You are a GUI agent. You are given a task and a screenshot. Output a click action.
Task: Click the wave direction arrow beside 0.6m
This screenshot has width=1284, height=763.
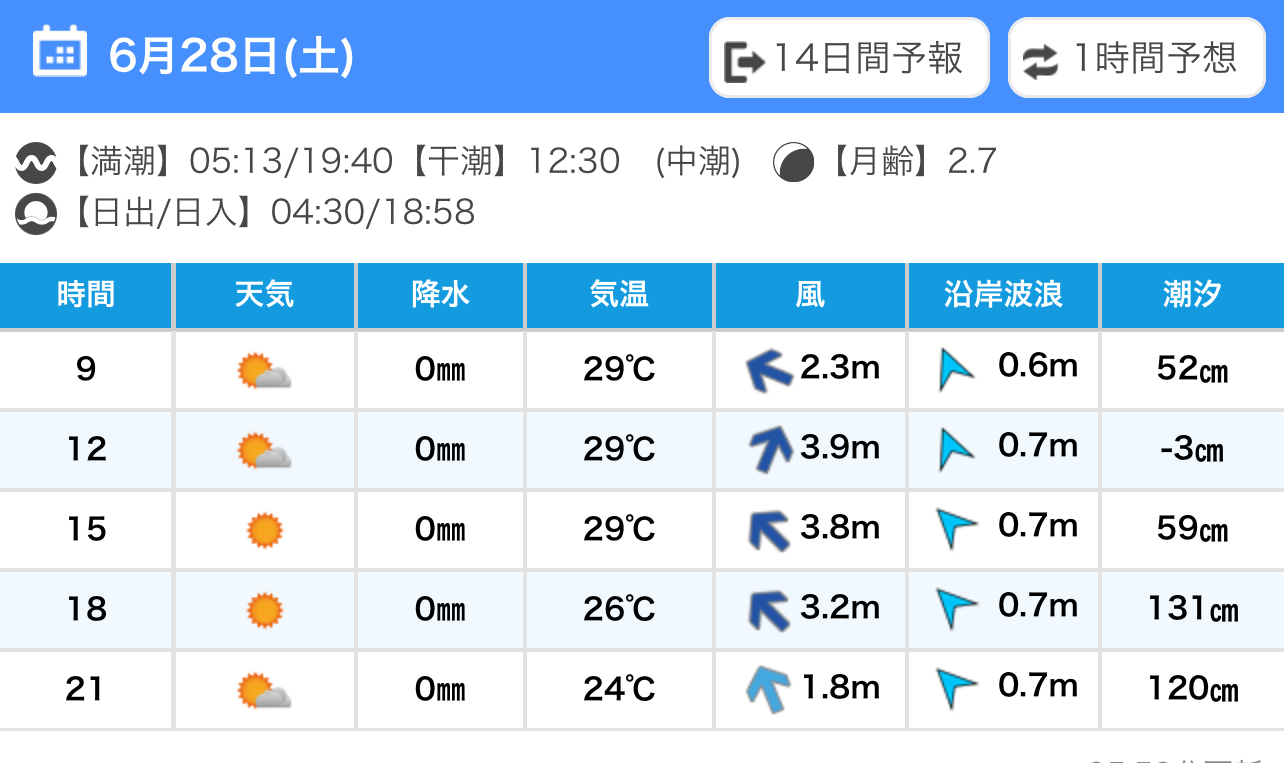(x=956, y=369)
